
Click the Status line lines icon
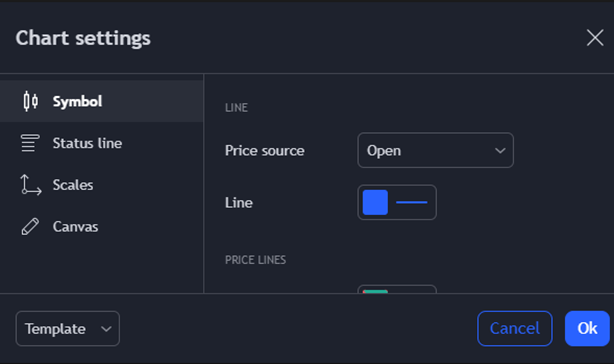click(30, 143)
